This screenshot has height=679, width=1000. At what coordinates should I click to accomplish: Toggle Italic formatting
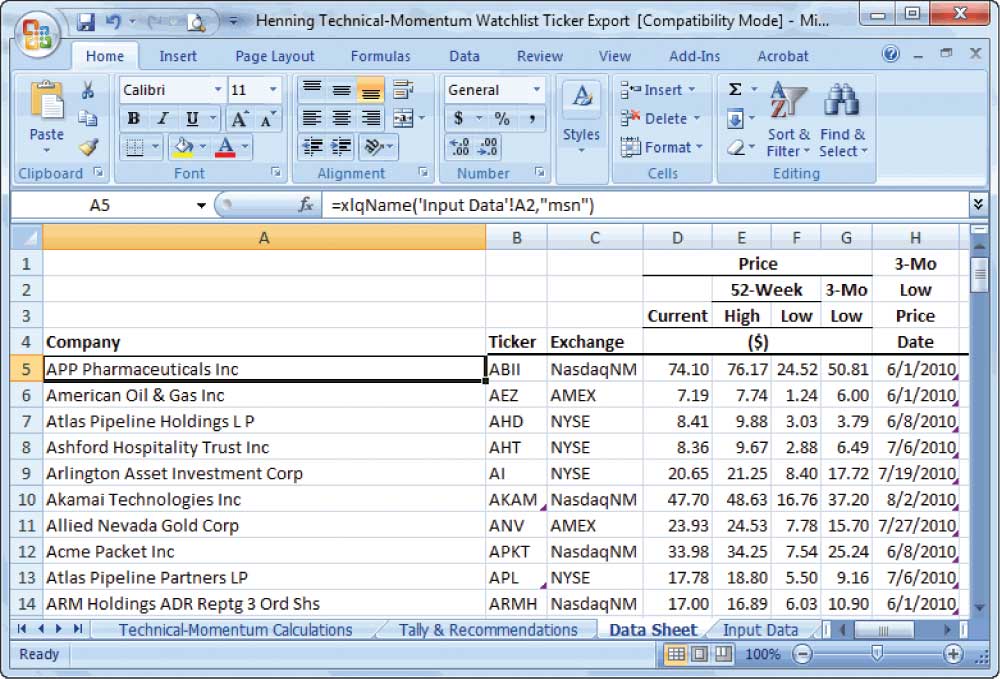161,119
